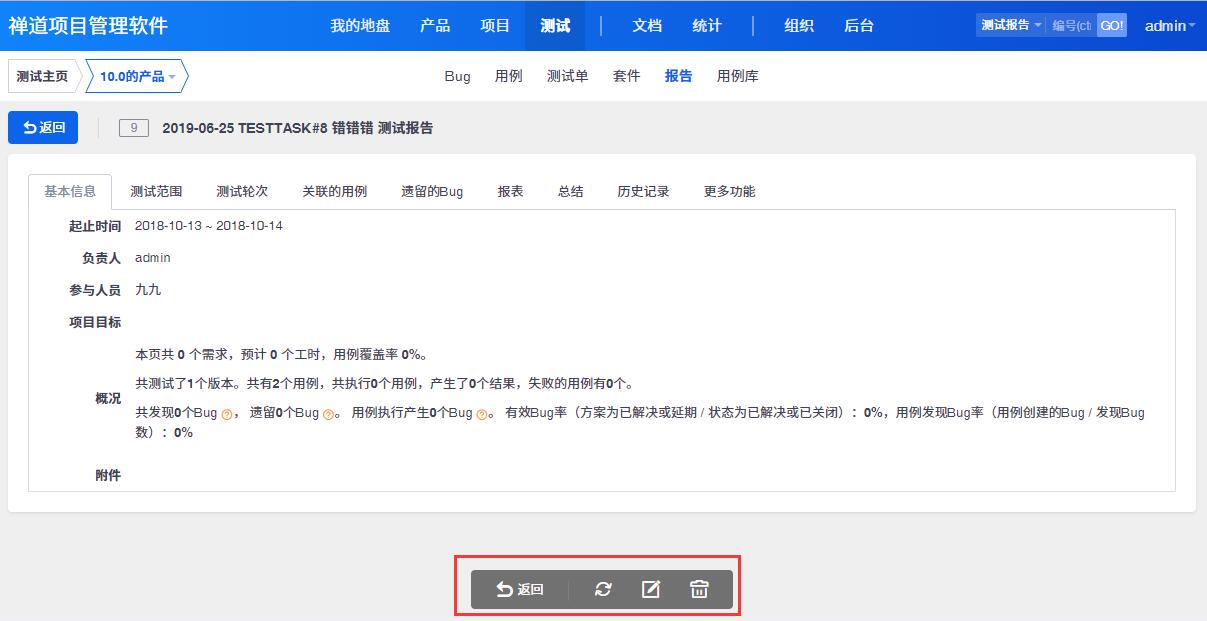This screenshot has width=1207, height=621.
Task: Click the help icon after 遗留0个Bug
Action: coord(329,414)
